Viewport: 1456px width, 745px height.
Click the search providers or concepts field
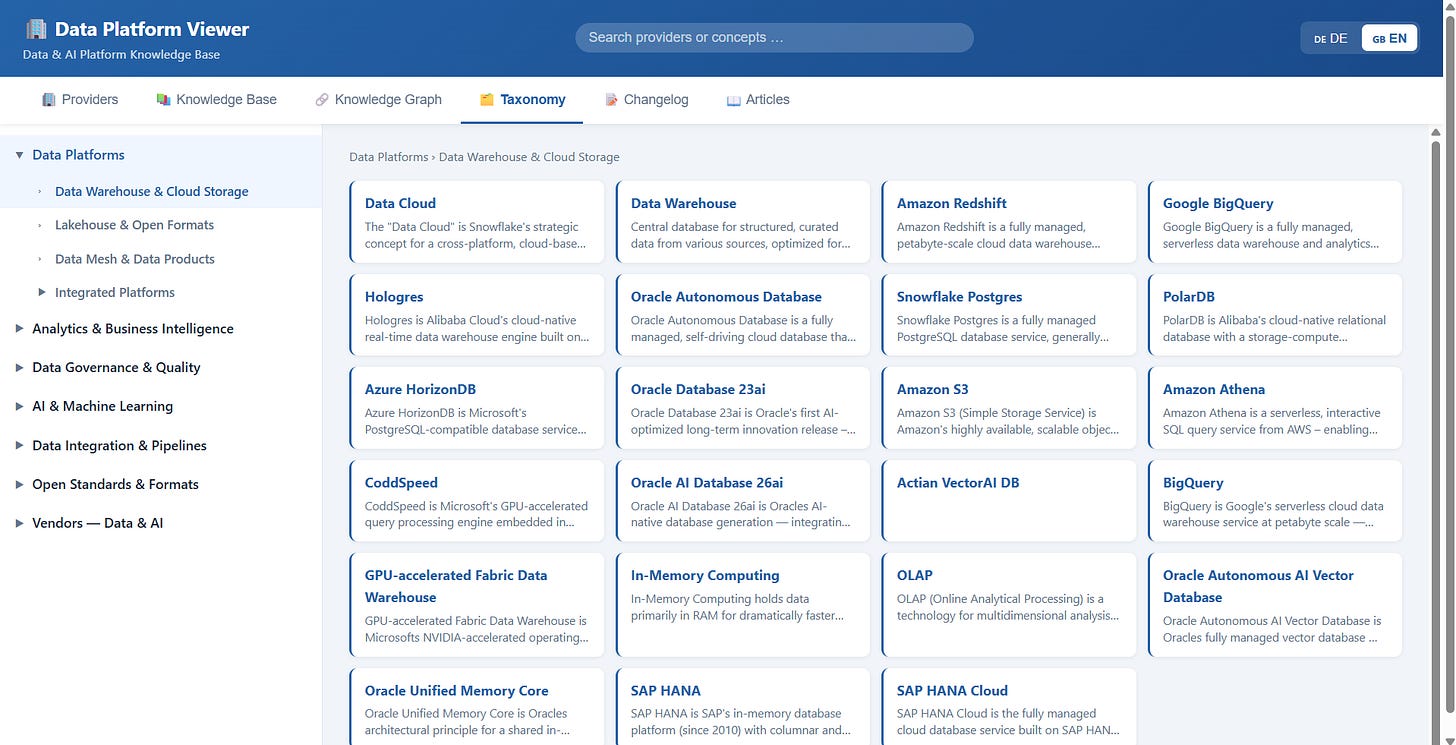pos(774,38)
